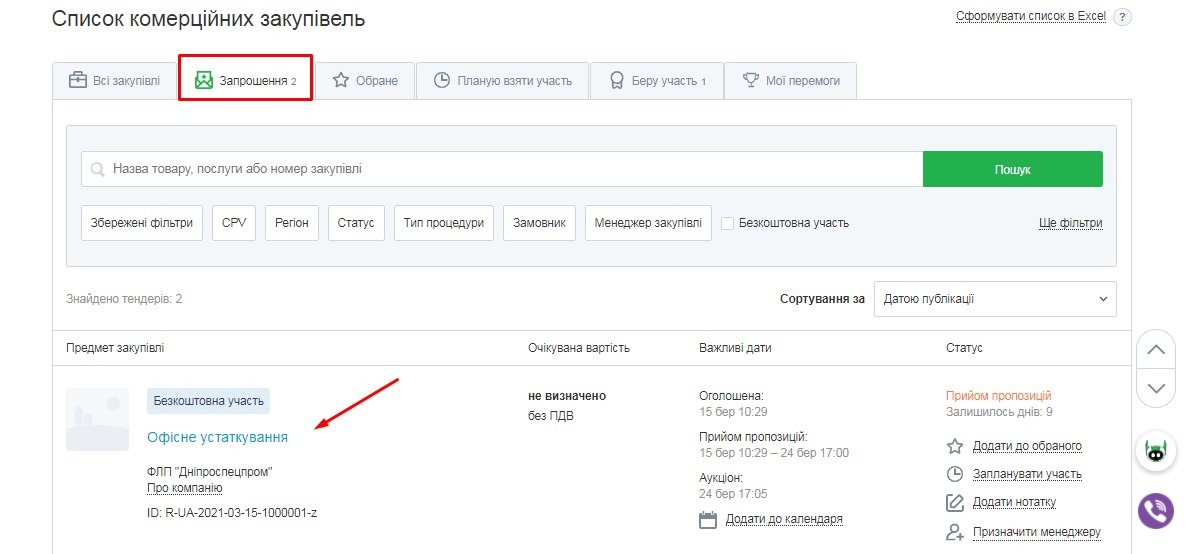Click the scroll down arrow button
Screen dimensions: 1200x554
click(1156, 388)
